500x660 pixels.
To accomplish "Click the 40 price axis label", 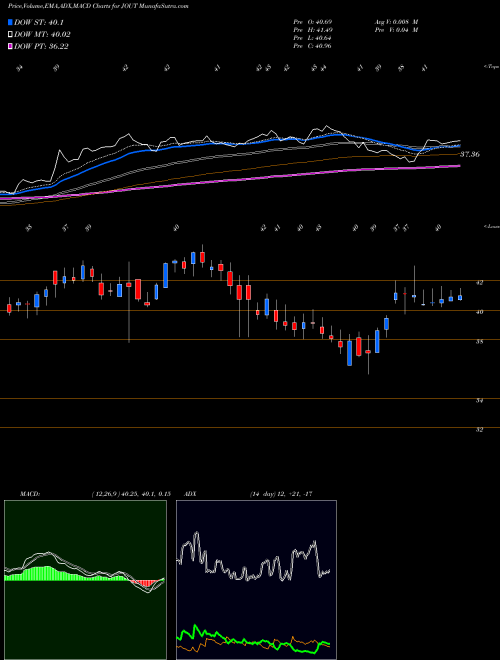I will 479,312.
